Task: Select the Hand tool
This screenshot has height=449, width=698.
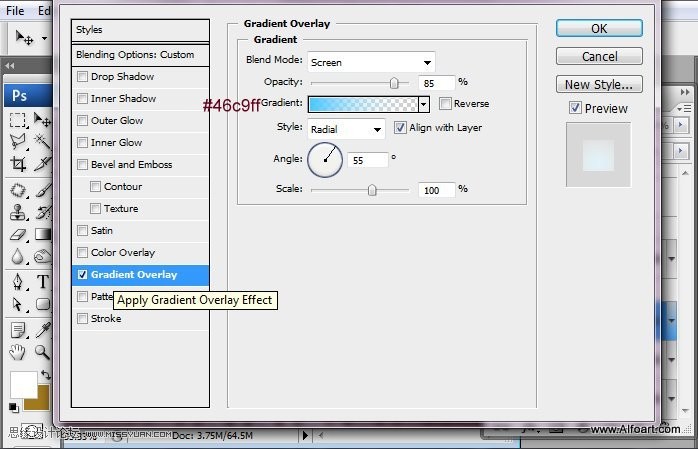Action: (18, 352)
